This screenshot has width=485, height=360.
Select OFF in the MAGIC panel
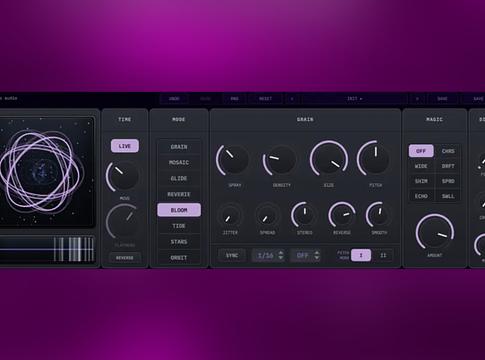click(421, 151)
